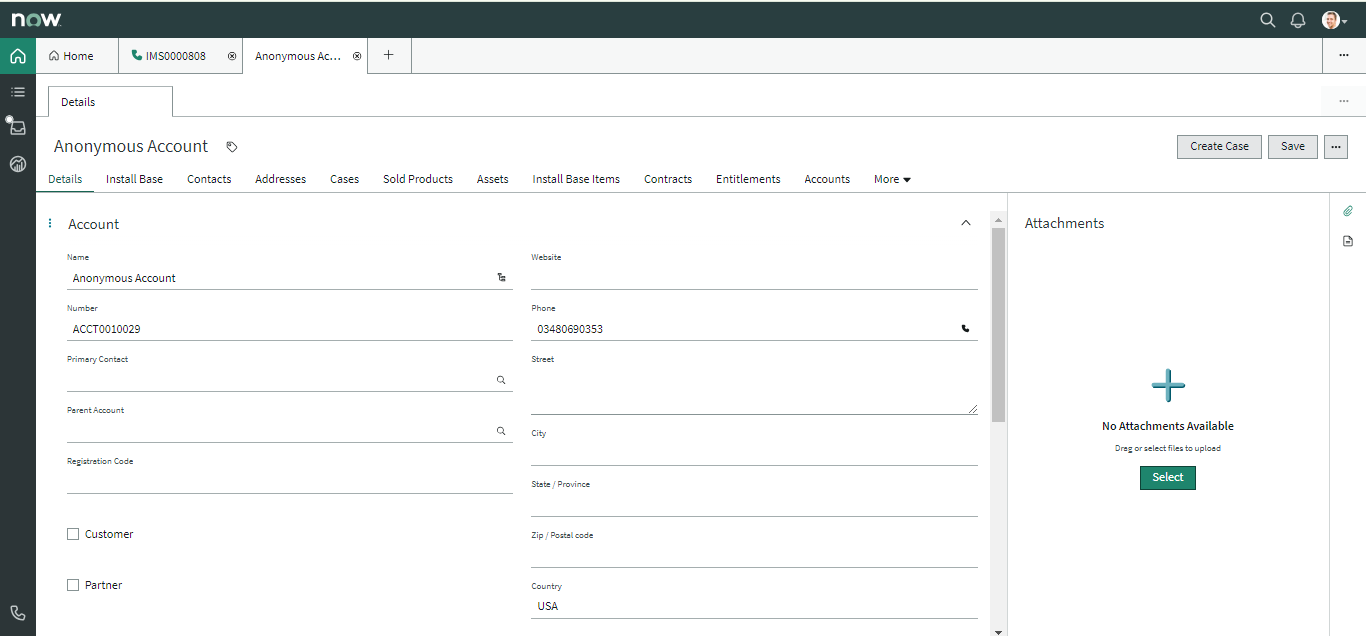Click the tag icon beside Anonymous Account title
This screenshot has height=636, width=1366.
[232, 147]
